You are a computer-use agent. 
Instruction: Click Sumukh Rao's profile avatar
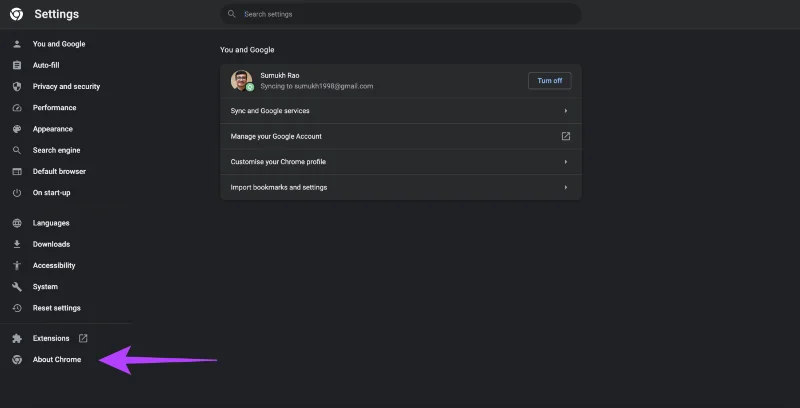(241, 81)
